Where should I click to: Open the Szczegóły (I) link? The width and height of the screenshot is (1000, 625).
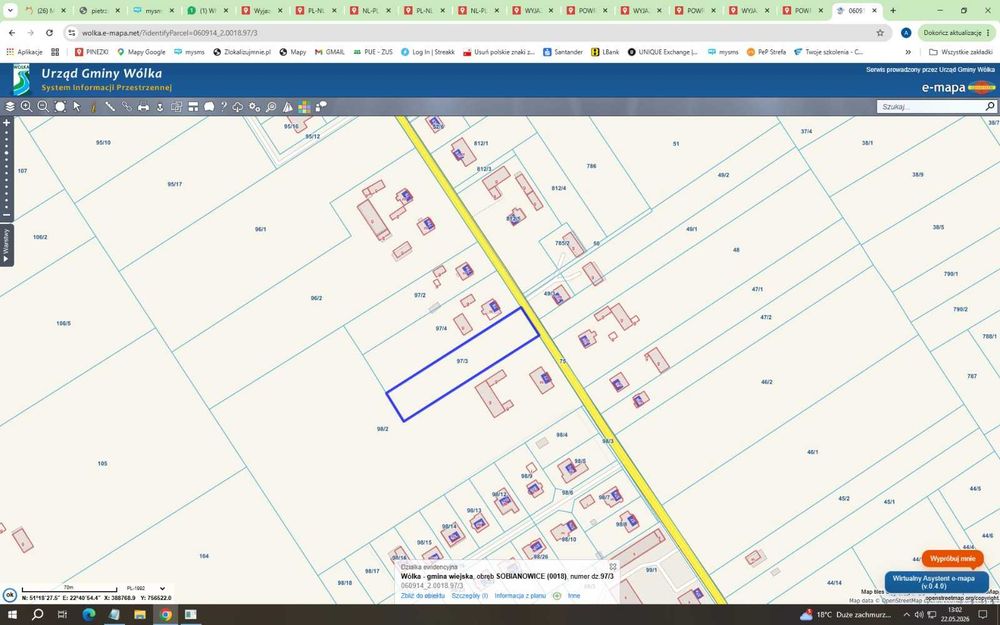(469, 596)
